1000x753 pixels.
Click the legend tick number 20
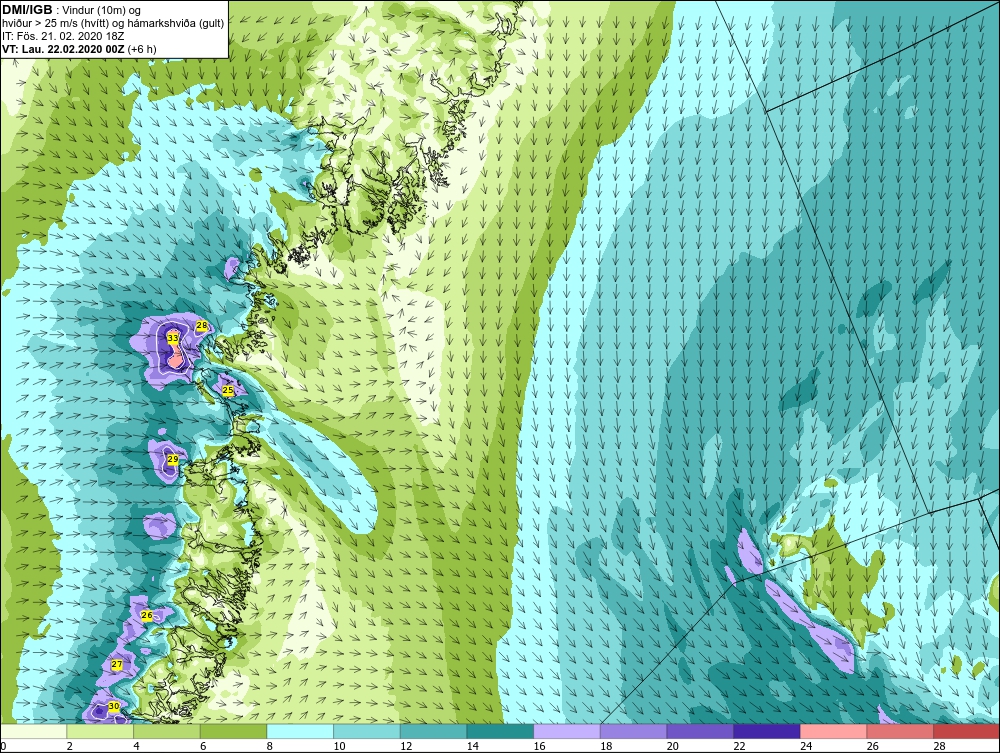[672, 746]
